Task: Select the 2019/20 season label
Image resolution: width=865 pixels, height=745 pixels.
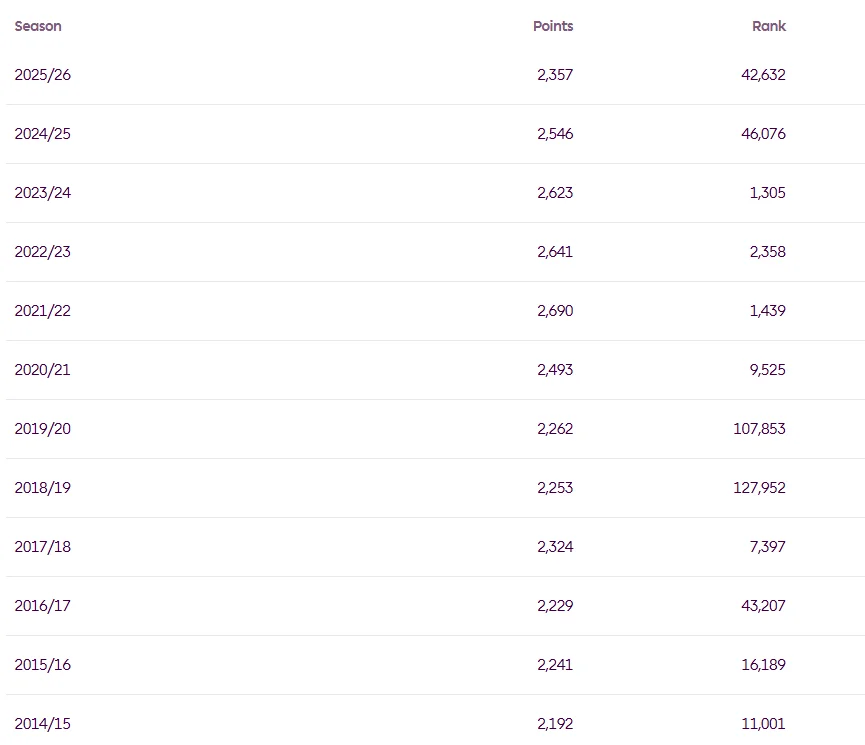Action: pos(42,429)
